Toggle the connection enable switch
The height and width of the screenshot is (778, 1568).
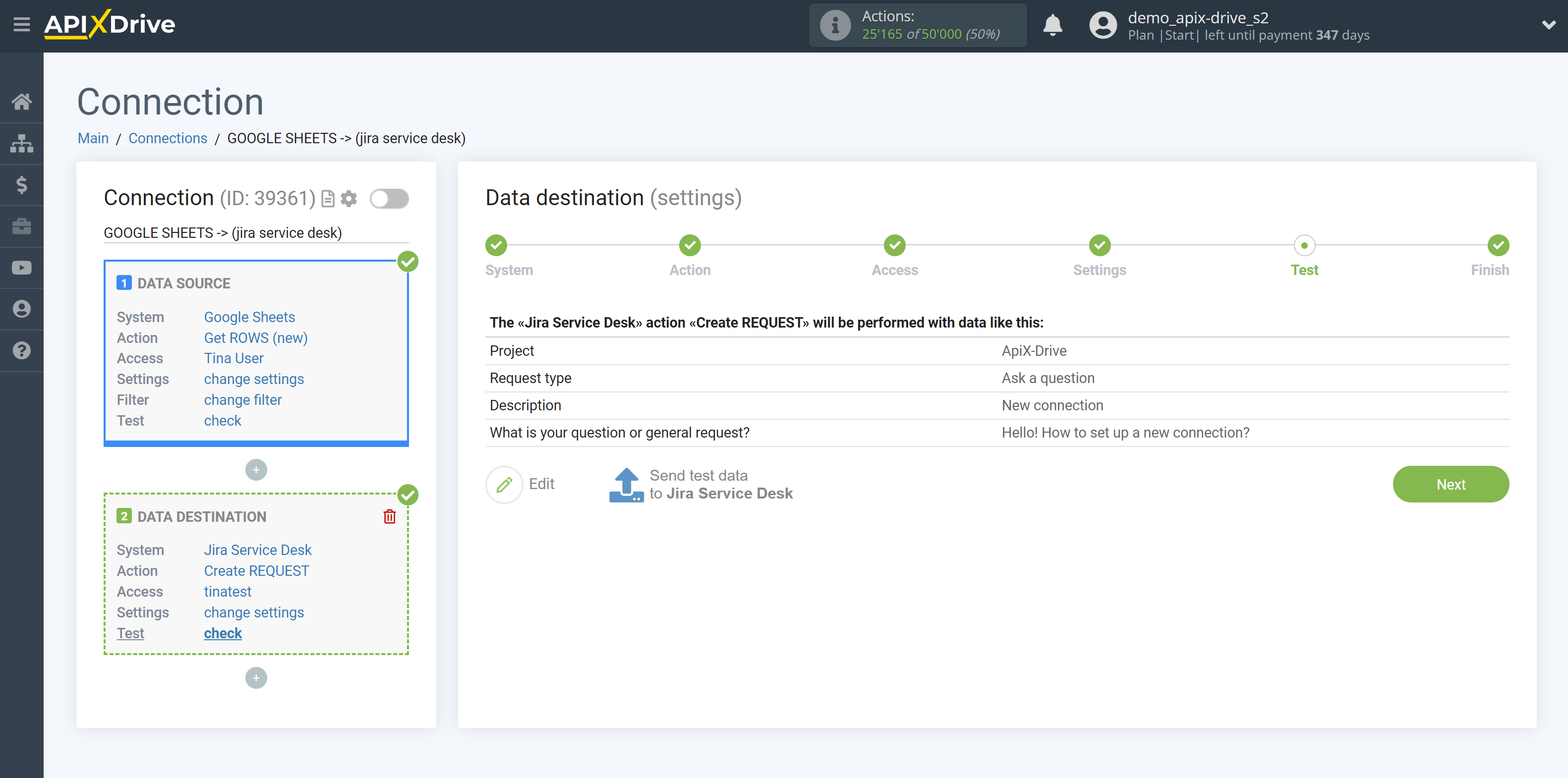point(389,199)
